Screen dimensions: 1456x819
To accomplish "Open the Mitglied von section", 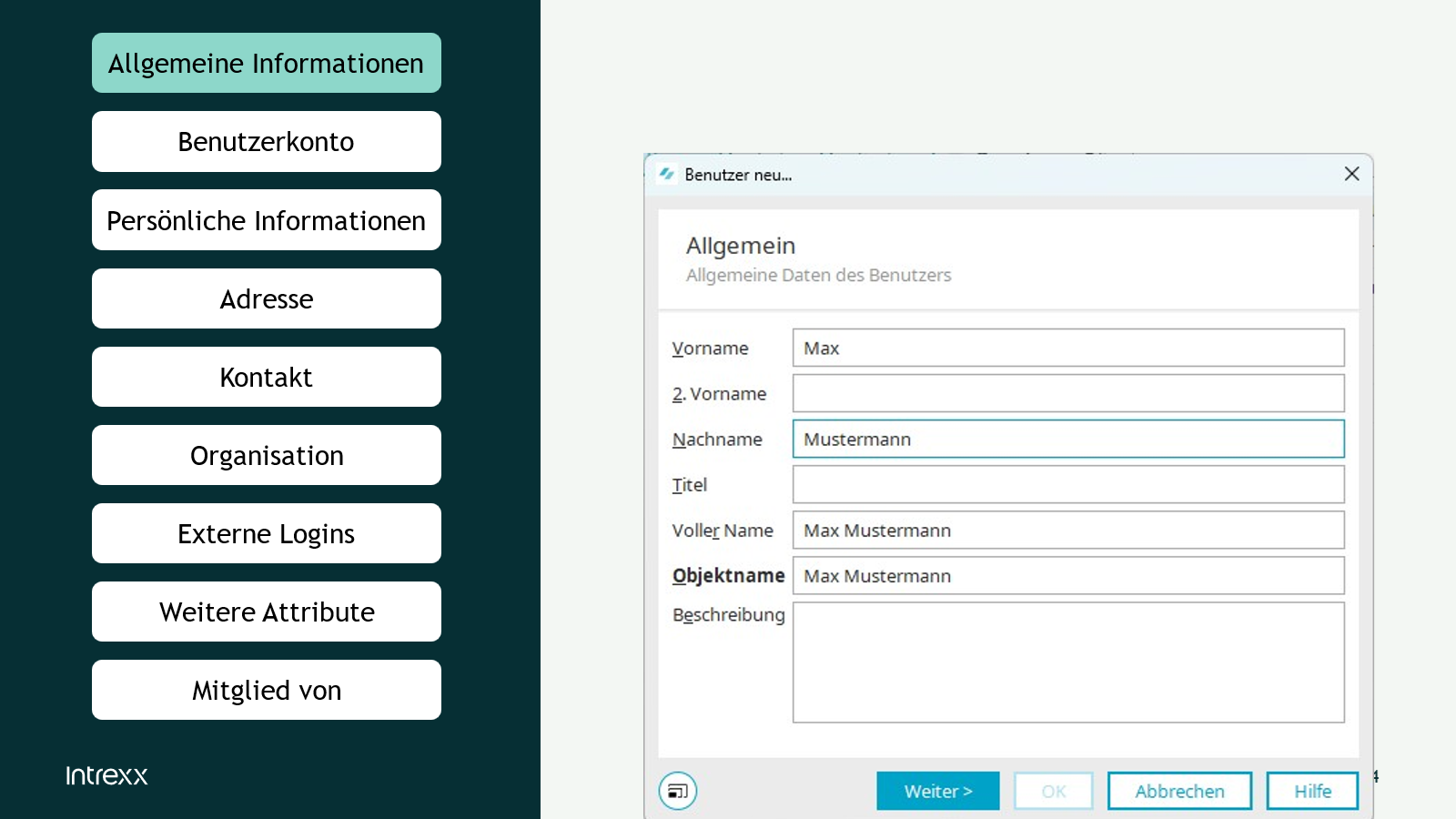I will (x=266, y=690).
